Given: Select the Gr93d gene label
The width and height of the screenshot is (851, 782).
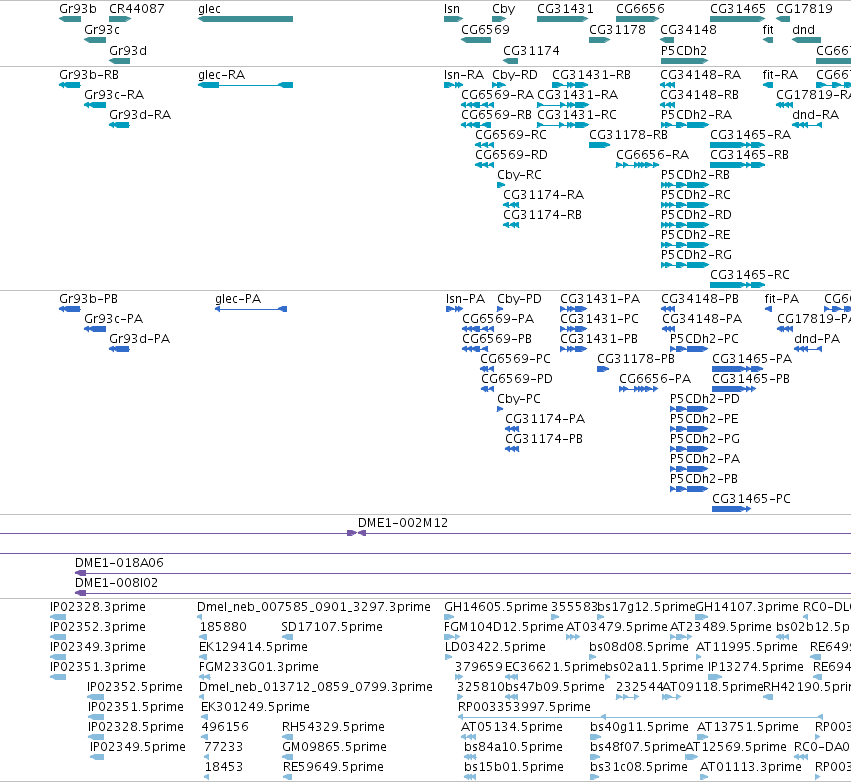Looking at the screenshot, I should point(128,50).
